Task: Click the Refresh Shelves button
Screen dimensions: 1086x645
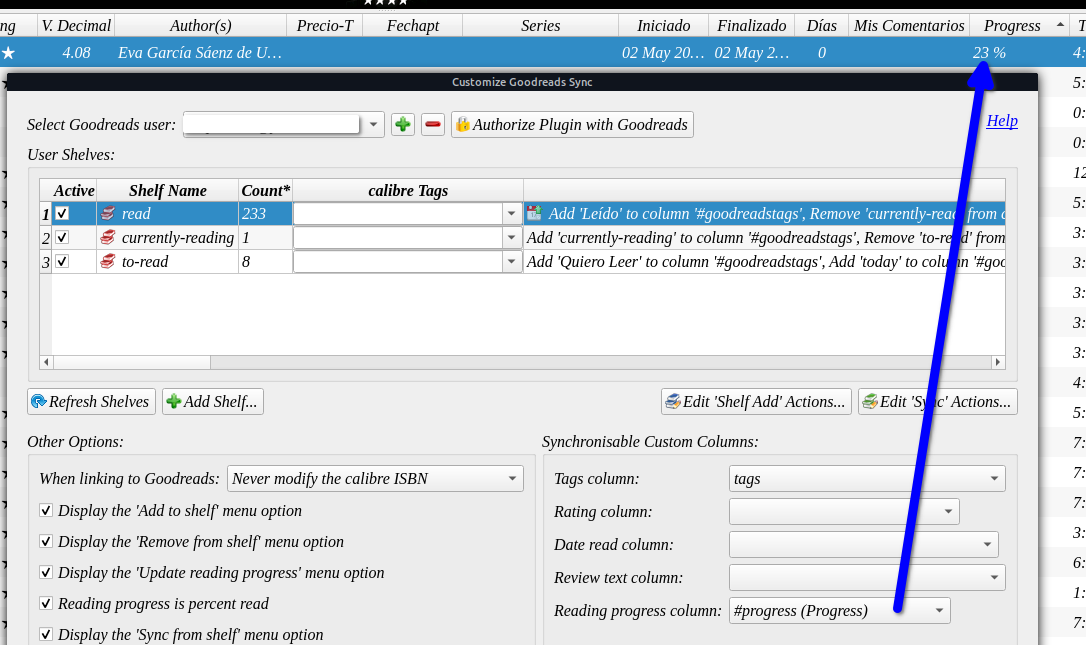Action: tap(91, 402)
